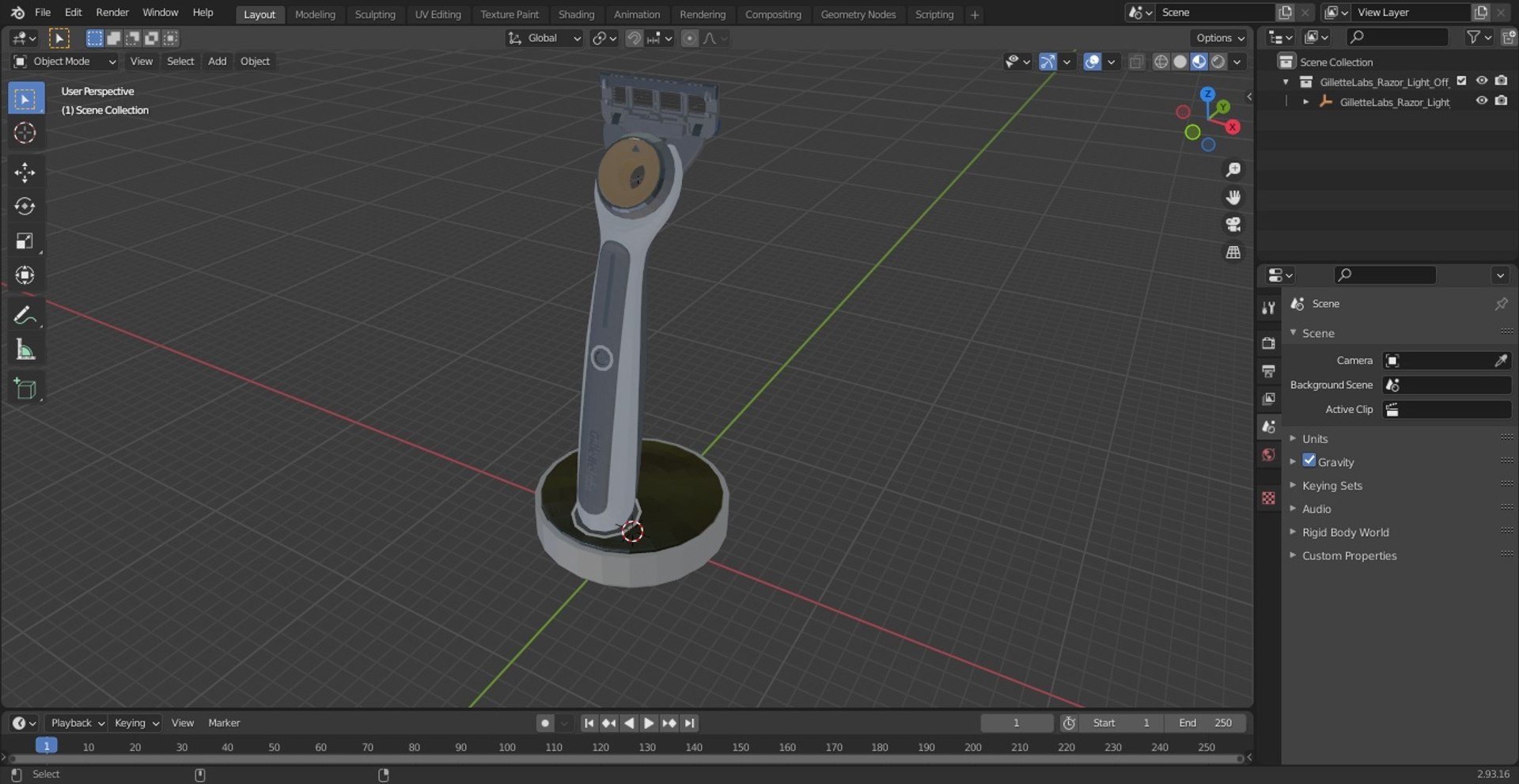Toggle X-ray mode
1519x784 pixels.
click(1136, 62)
